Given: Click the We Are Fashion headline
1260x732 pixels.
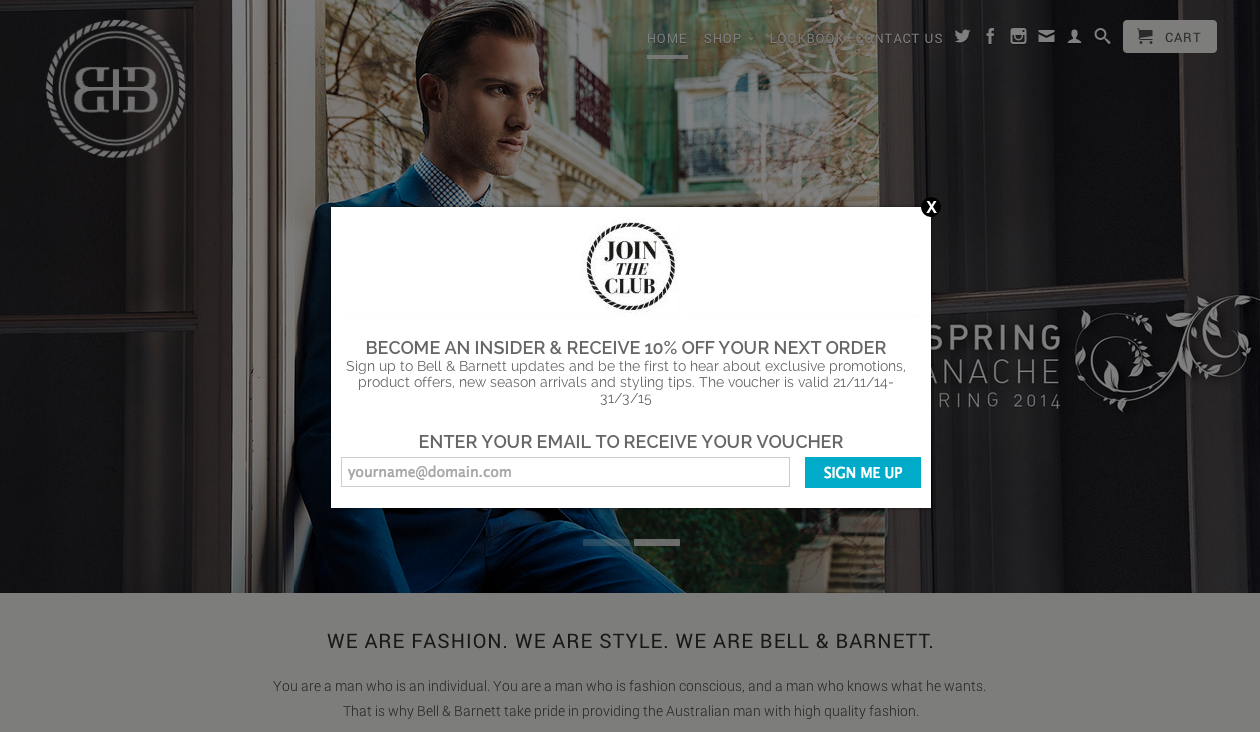Looking at the screenshot, I should point(630,641).
